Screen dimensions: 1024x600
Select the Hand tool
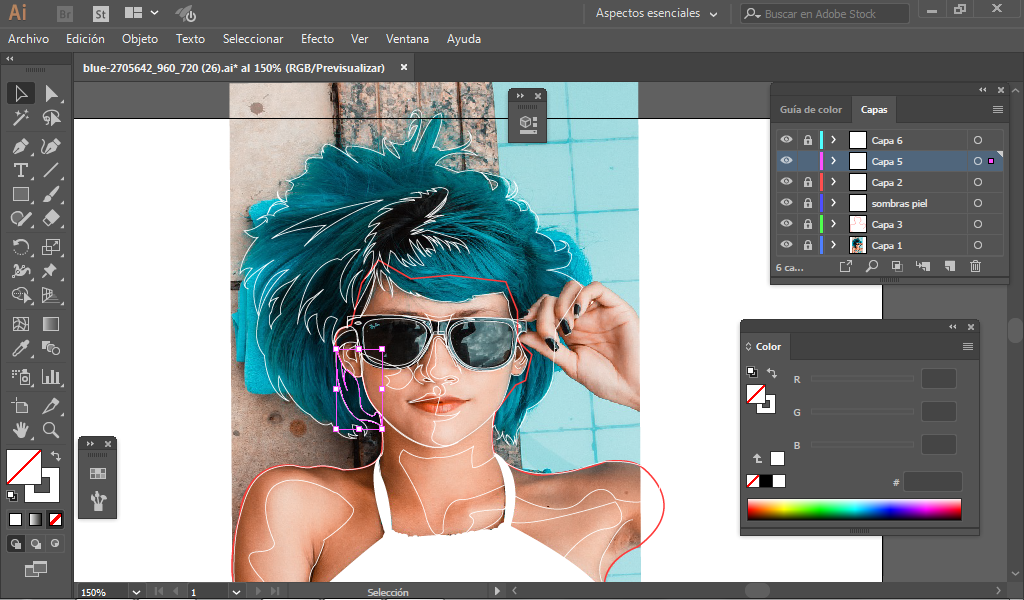[x=21, y=430]
